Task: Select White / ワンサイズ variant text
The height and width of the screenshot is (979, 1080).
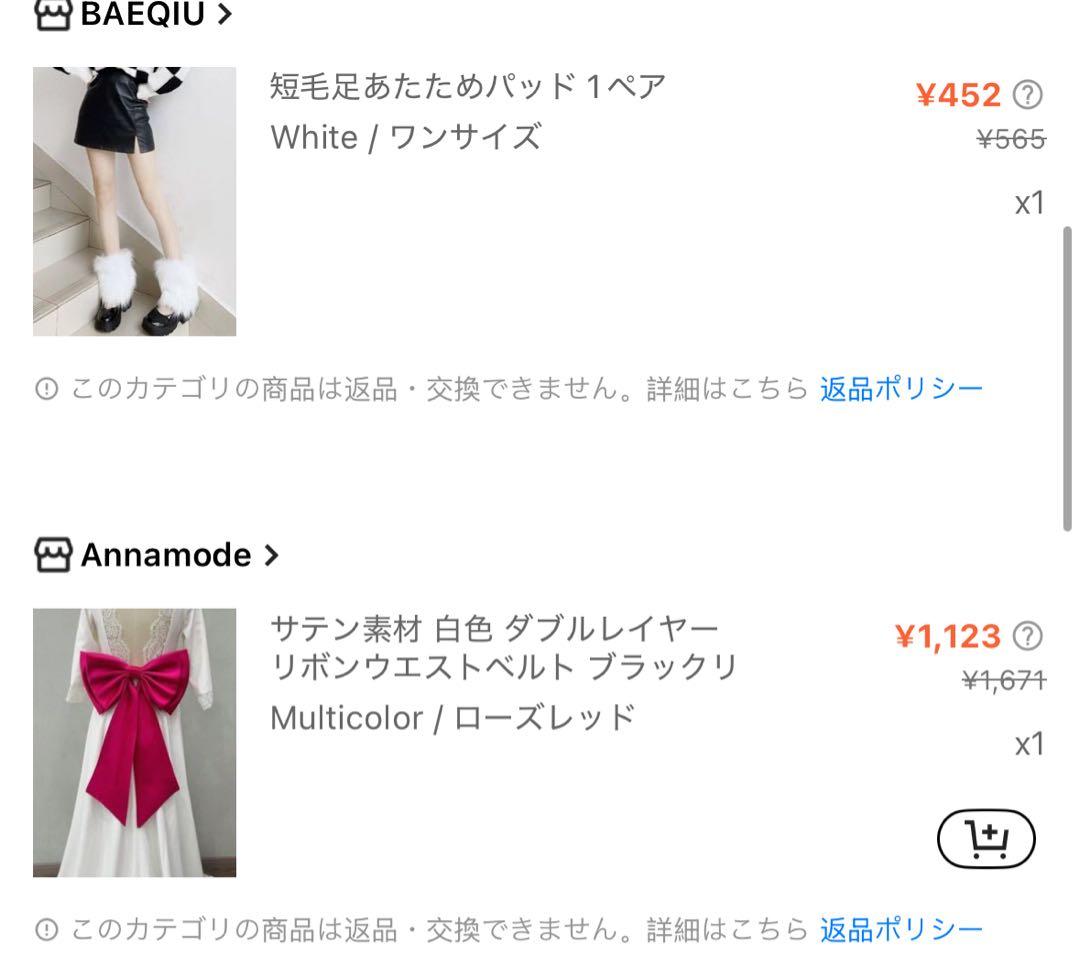Action: tap(406, 137)
